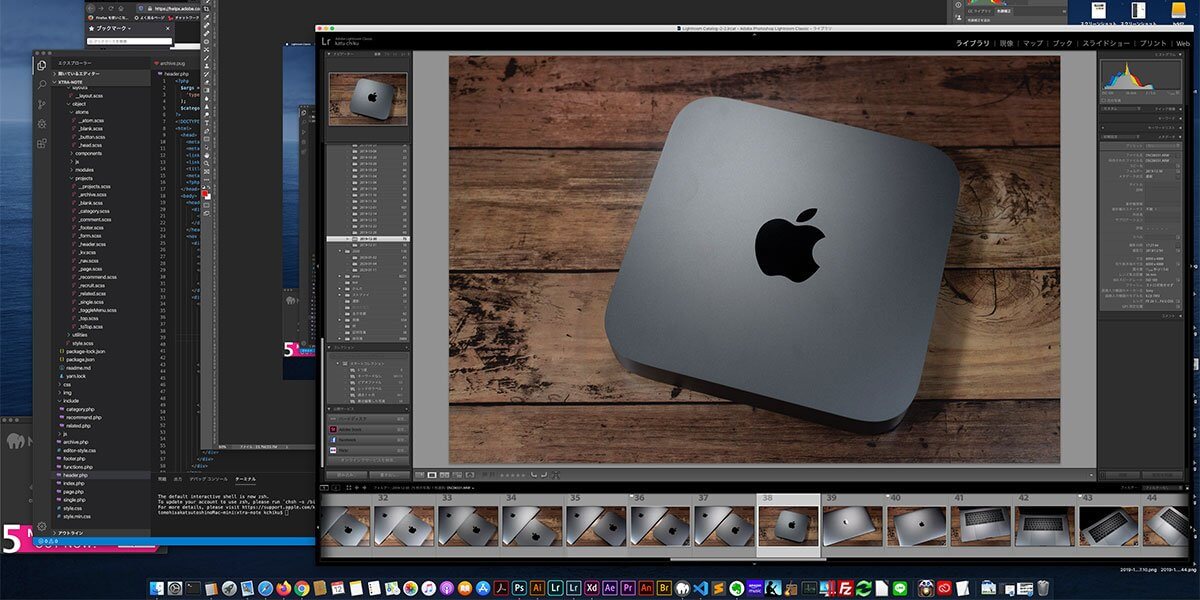Open package.json in VS Code explorer
Image resolution: width=1200 pixels, height=600 pixels.
coord(80,360)
